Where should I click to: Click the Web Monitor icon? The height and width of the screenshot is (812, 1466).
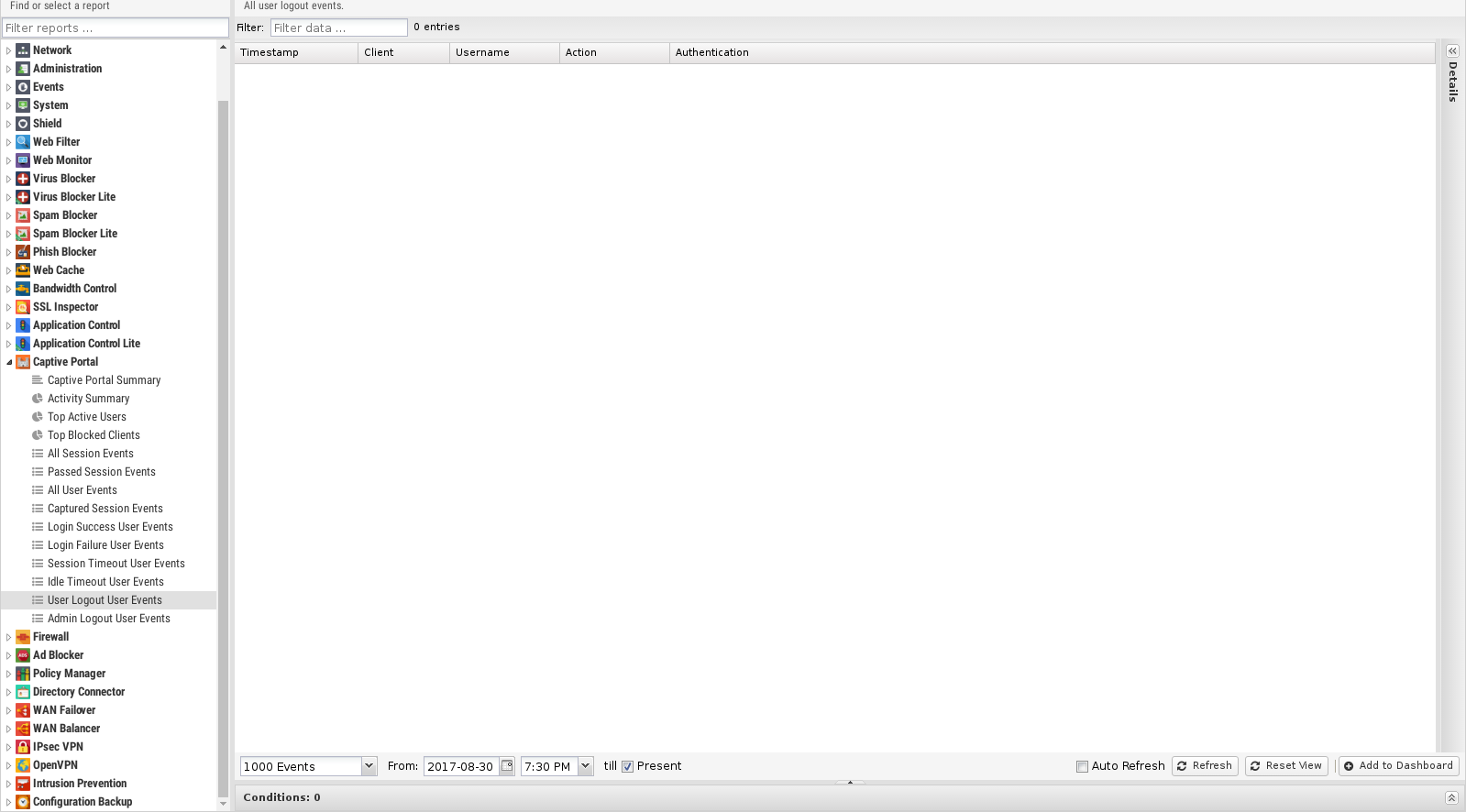[x=23, y=160]
